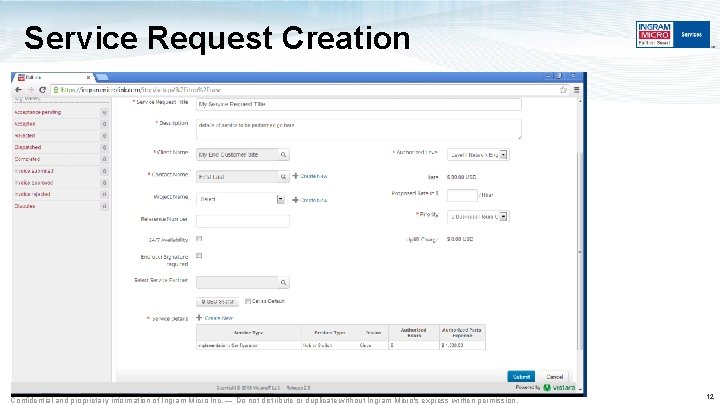
Task: Click Create New link for Contact Name
Action: (x=314, y=176)
